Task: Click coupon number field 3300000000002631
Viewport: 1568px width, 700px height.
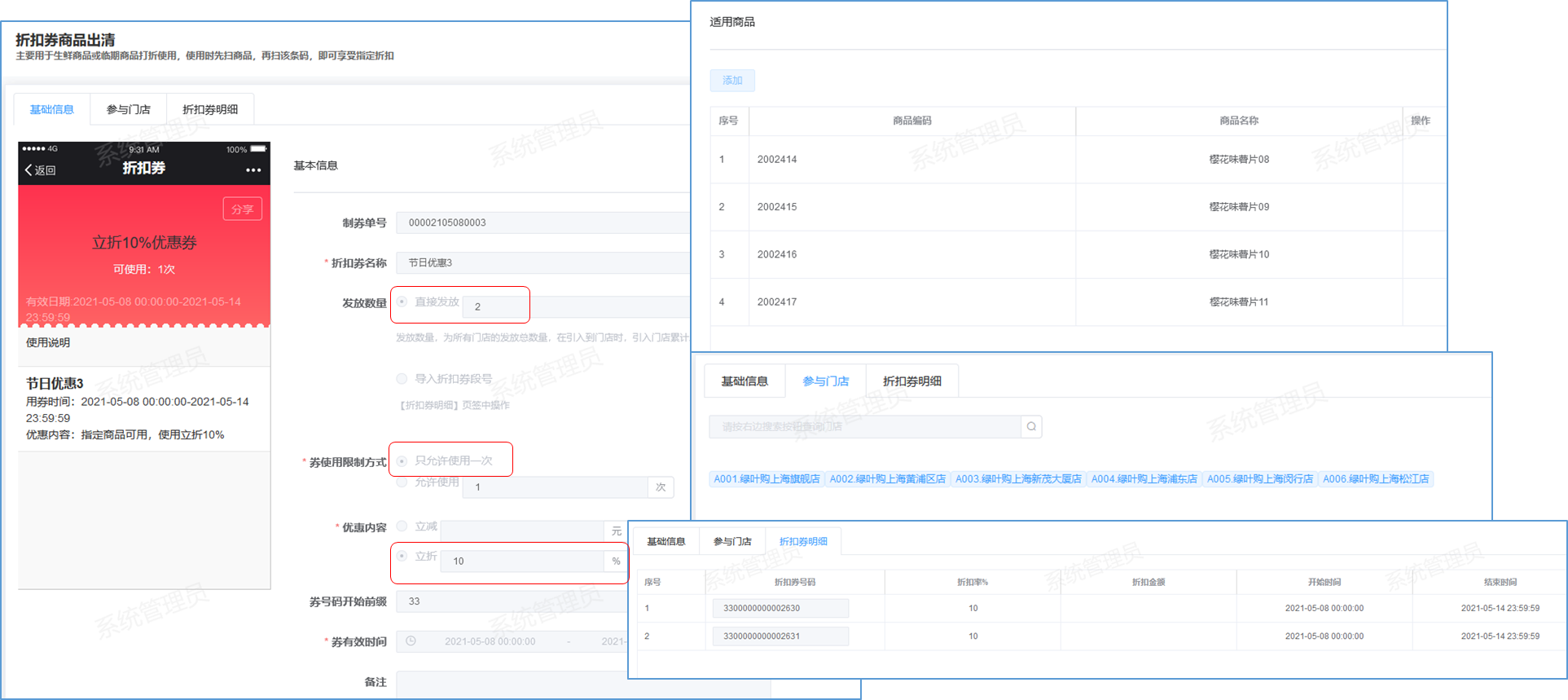Action: 780,636
